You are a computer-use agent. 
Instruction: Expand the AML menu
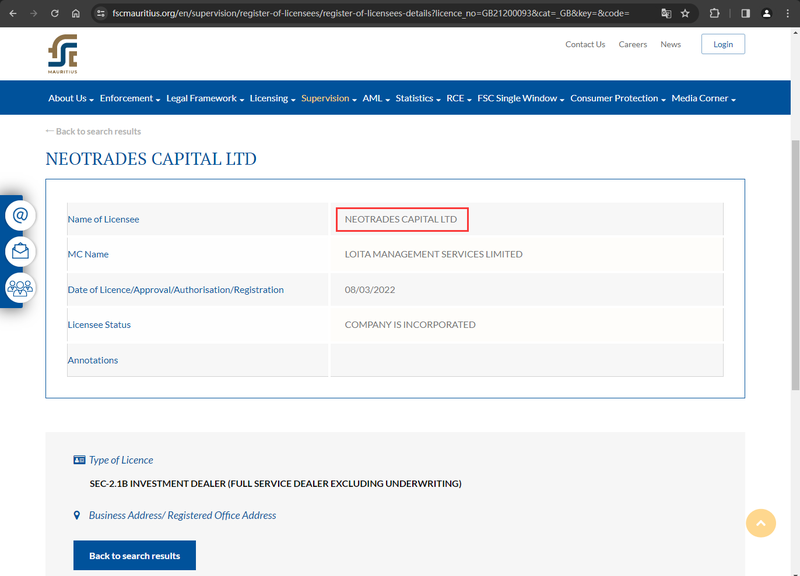[x=376, y=98]
